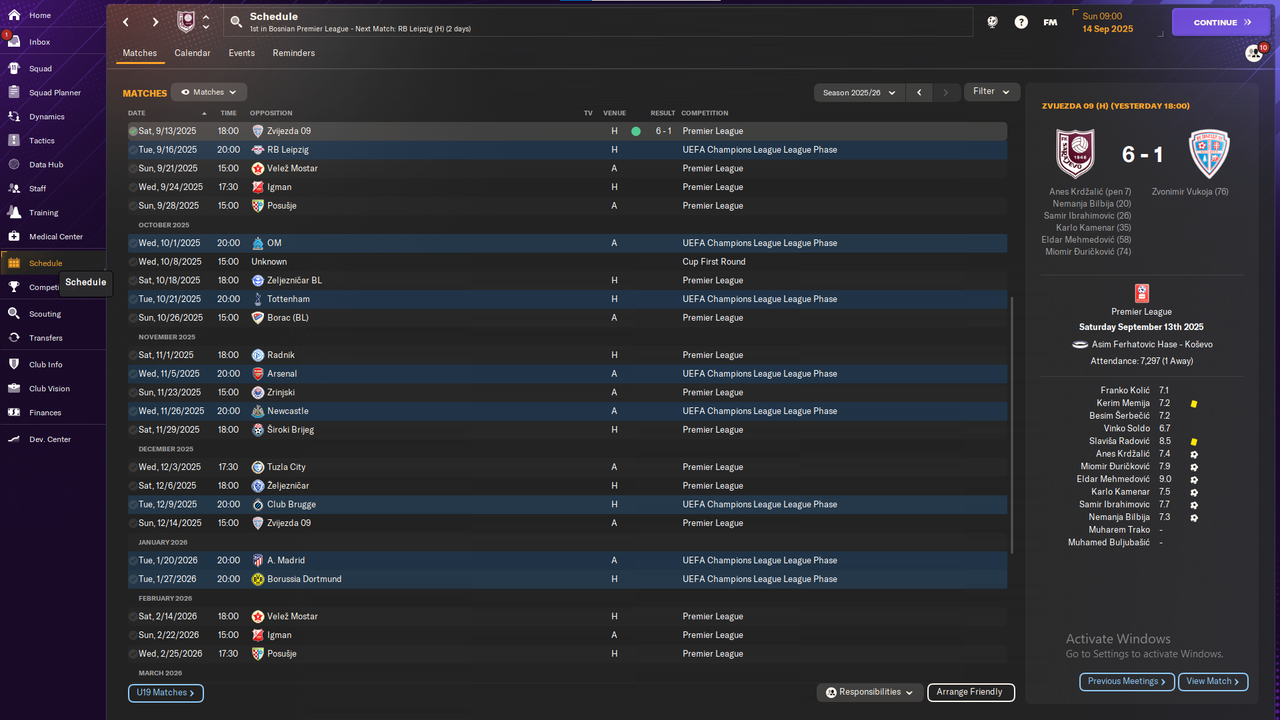Open the Matches view dropdown
This screenshot has width=1280, height=720.
click(x=209, y=92)
